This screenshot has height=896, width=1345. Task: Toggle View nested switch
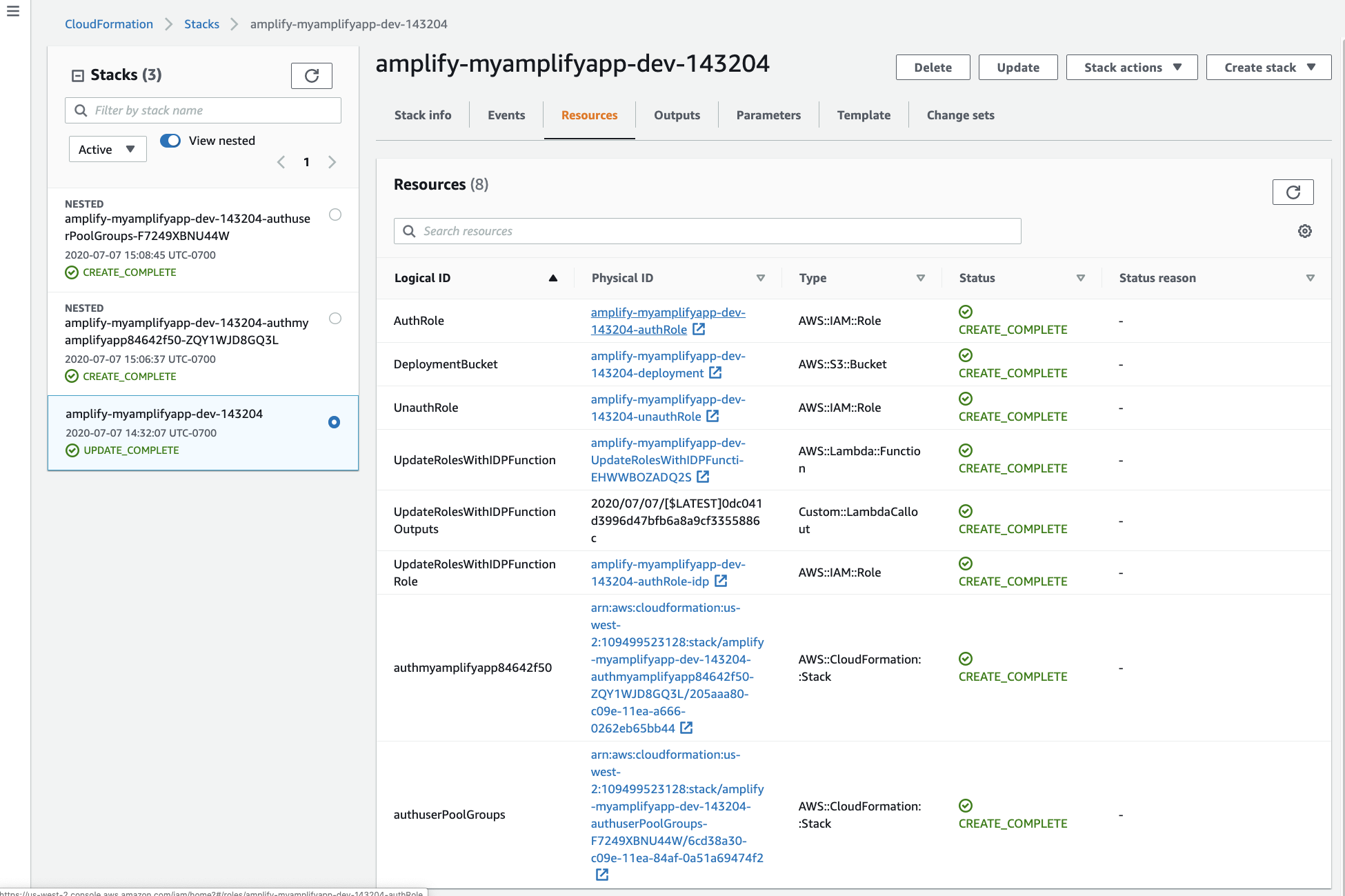pos(170,141)
